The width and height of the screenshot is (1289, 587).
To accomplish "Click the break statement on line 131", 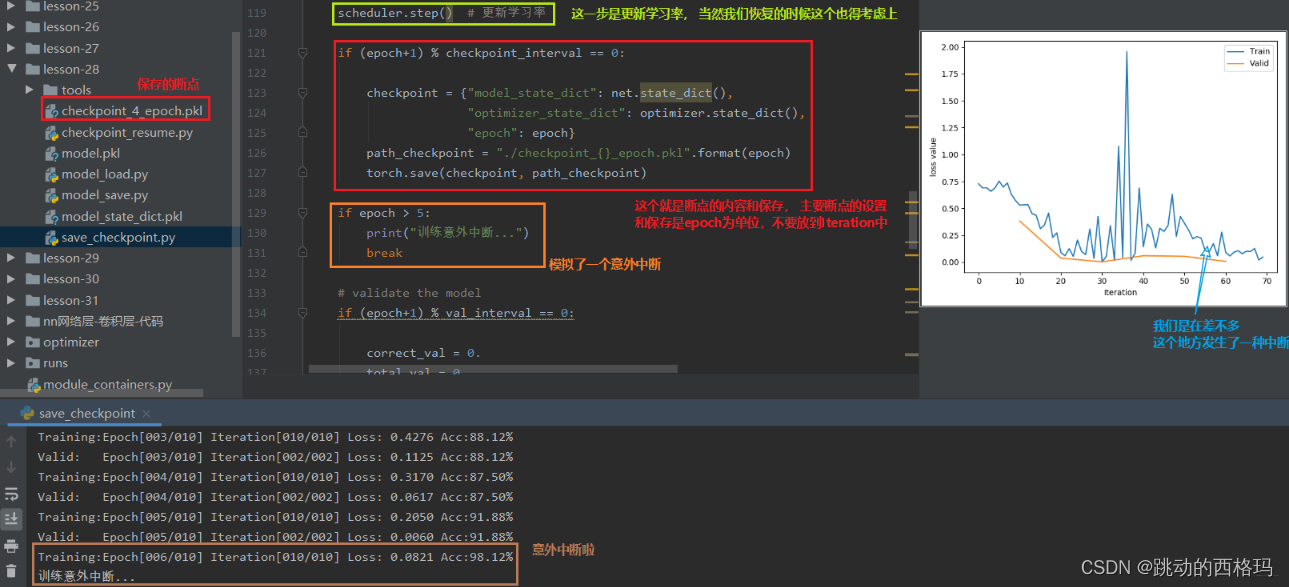I will [384, 253].
